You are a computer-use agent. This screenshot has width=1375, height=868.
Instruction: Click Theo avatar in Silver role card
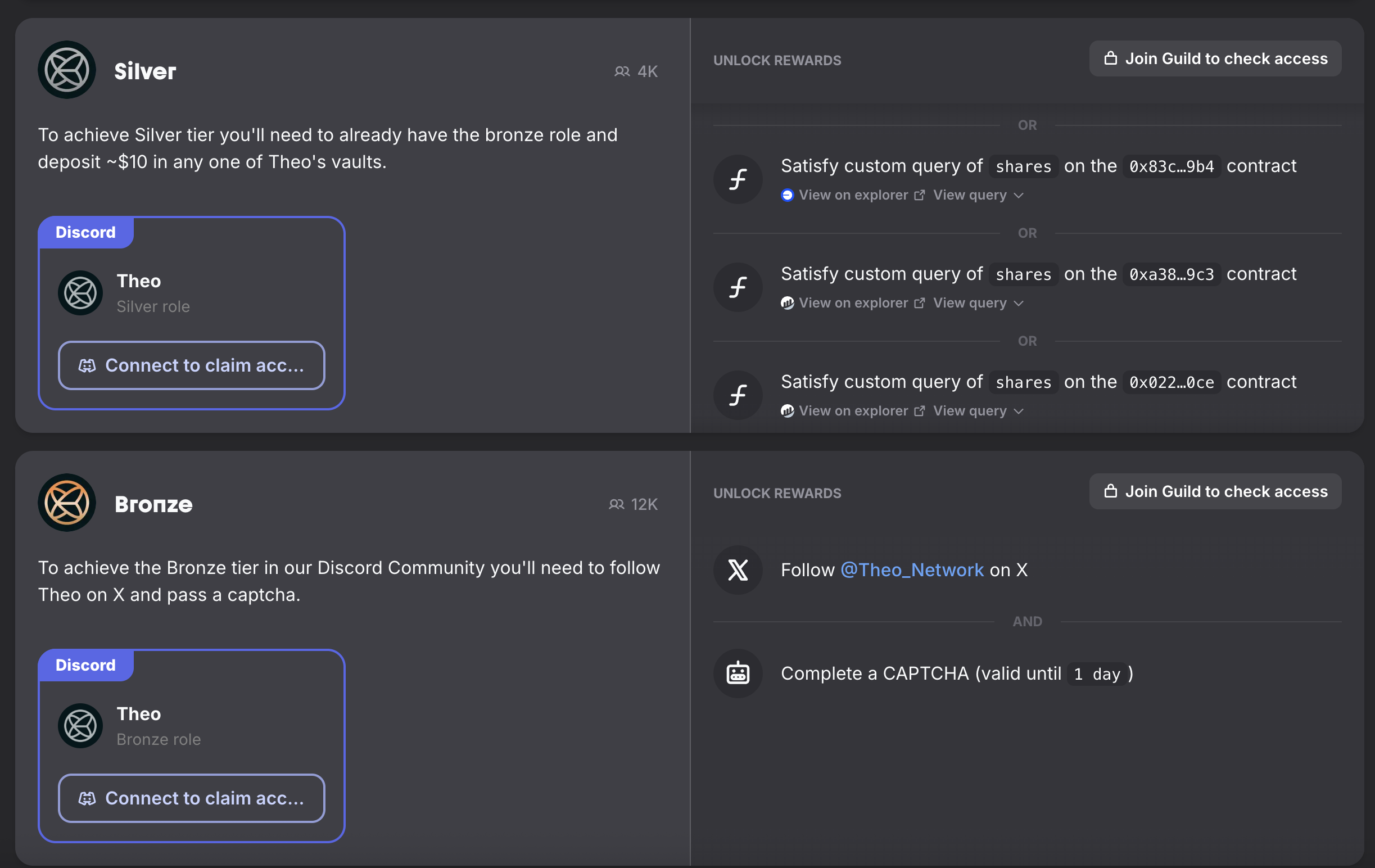tap(80, 293)
